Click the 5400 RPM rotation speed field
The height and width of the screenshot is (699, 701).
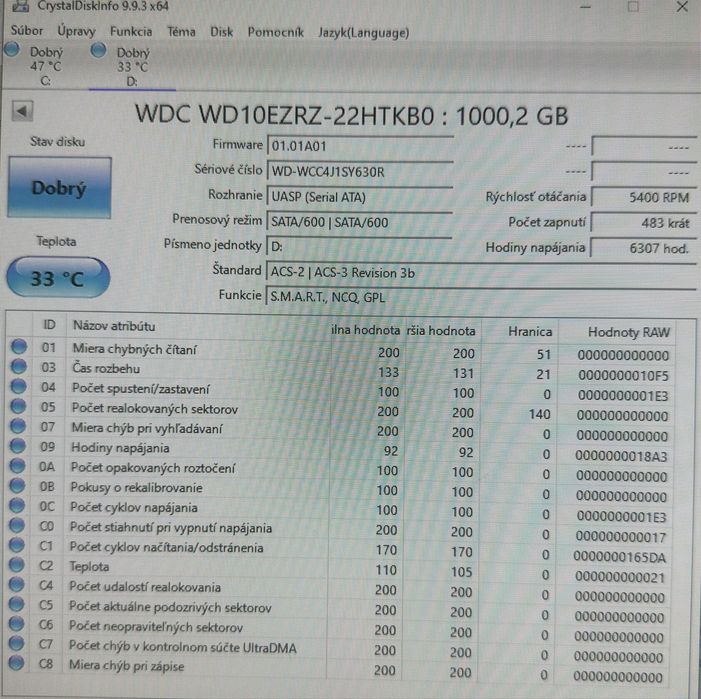coord(644,197)
